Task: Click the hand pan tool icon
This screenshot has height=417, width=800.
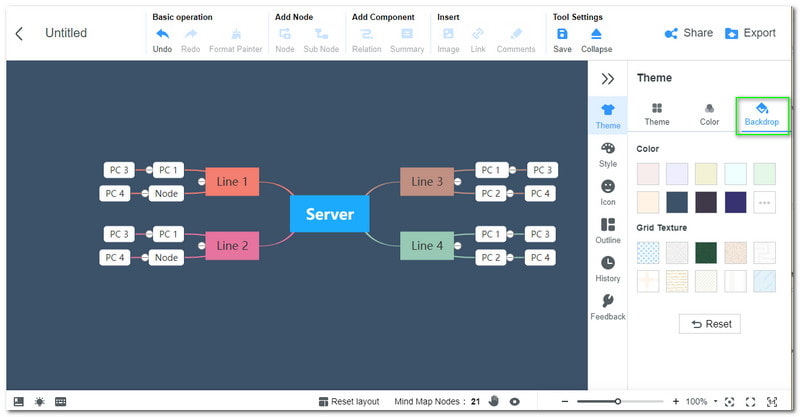Action: click(493, 401)
